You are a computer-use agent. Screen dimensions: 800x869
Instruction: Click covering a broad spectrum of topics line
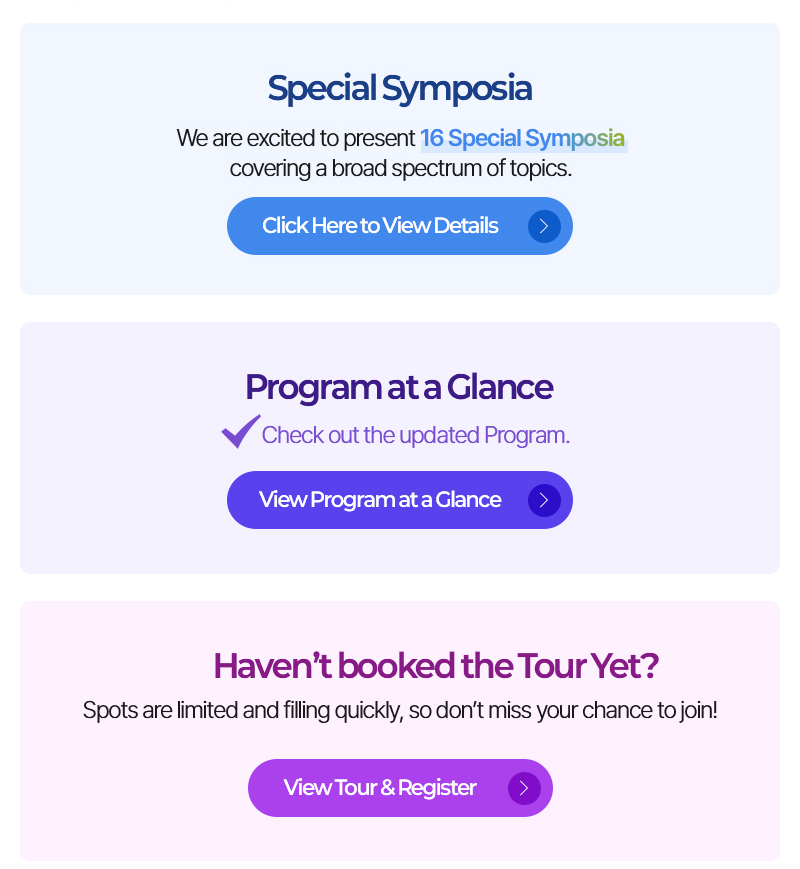point(400,168)
